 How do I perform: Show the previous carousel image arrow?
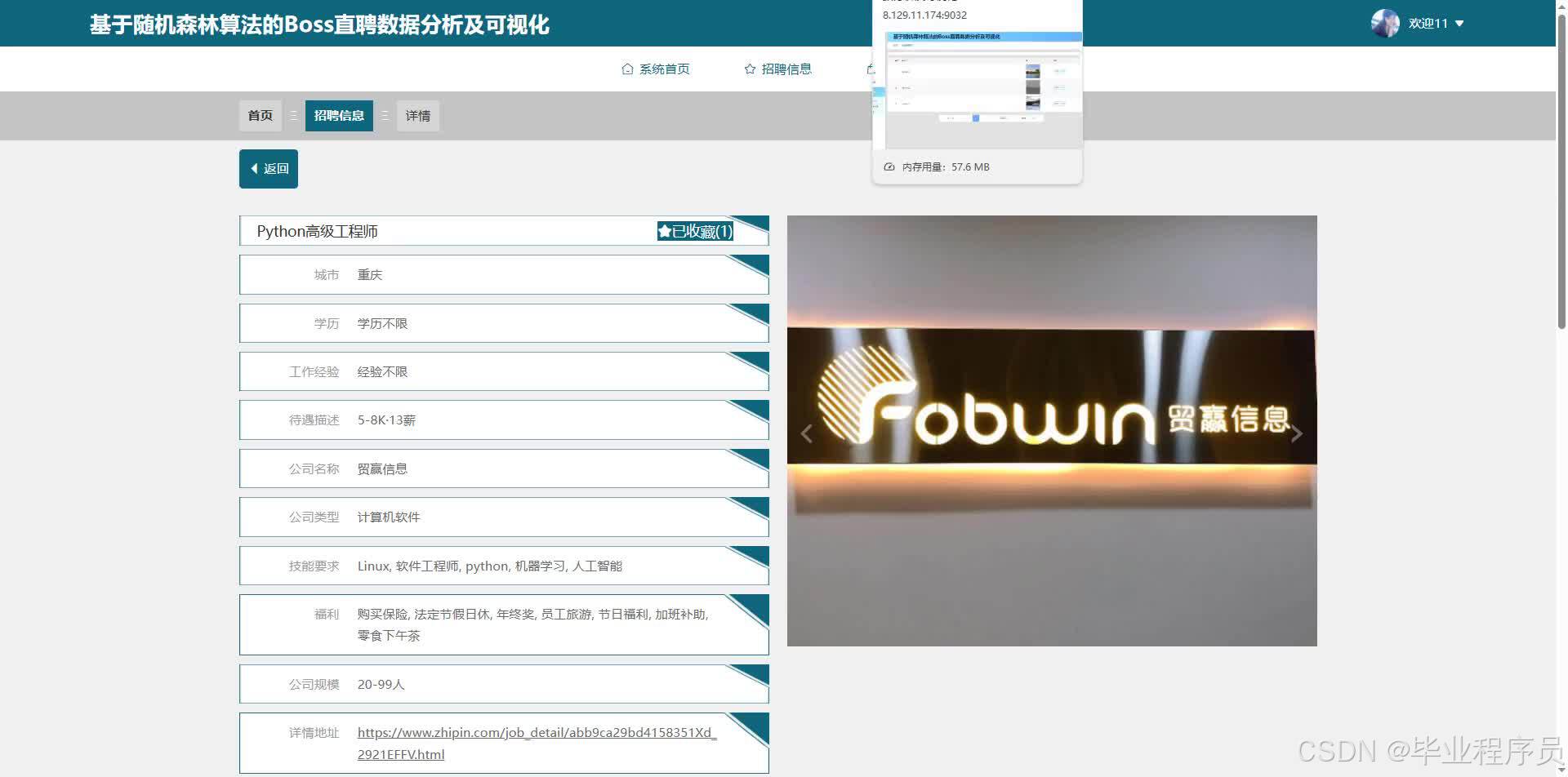807,433
